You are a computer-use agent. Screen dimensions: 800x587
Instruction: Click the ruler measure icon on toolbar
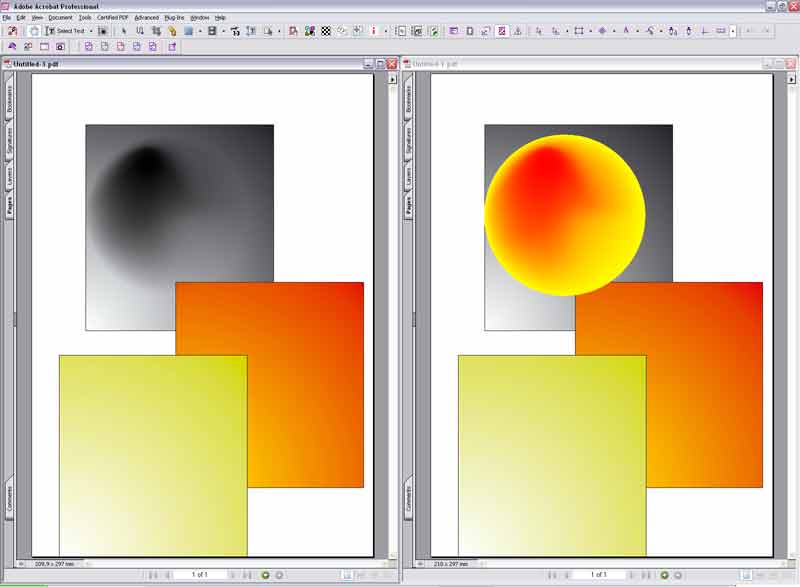720,31
